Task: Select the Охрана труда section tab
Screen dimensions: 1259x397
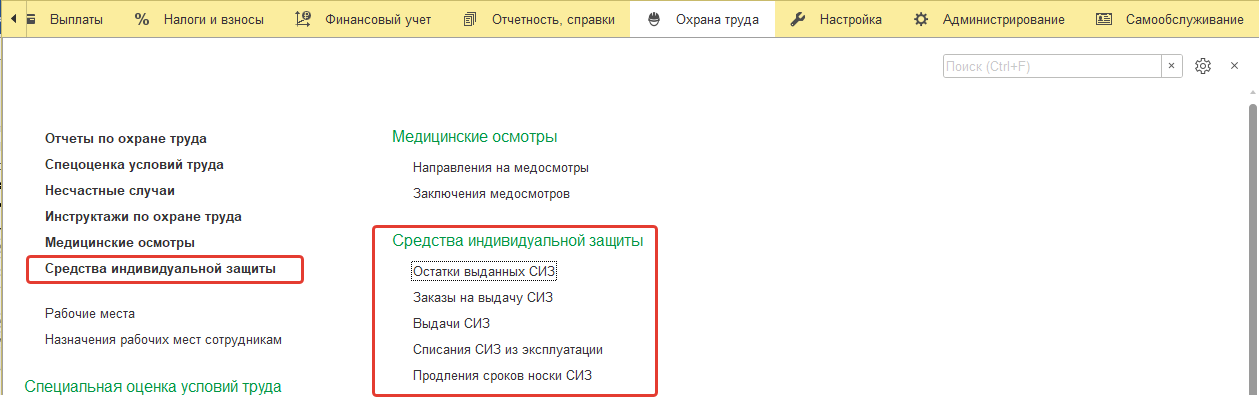Action: (x=702, y=19)
